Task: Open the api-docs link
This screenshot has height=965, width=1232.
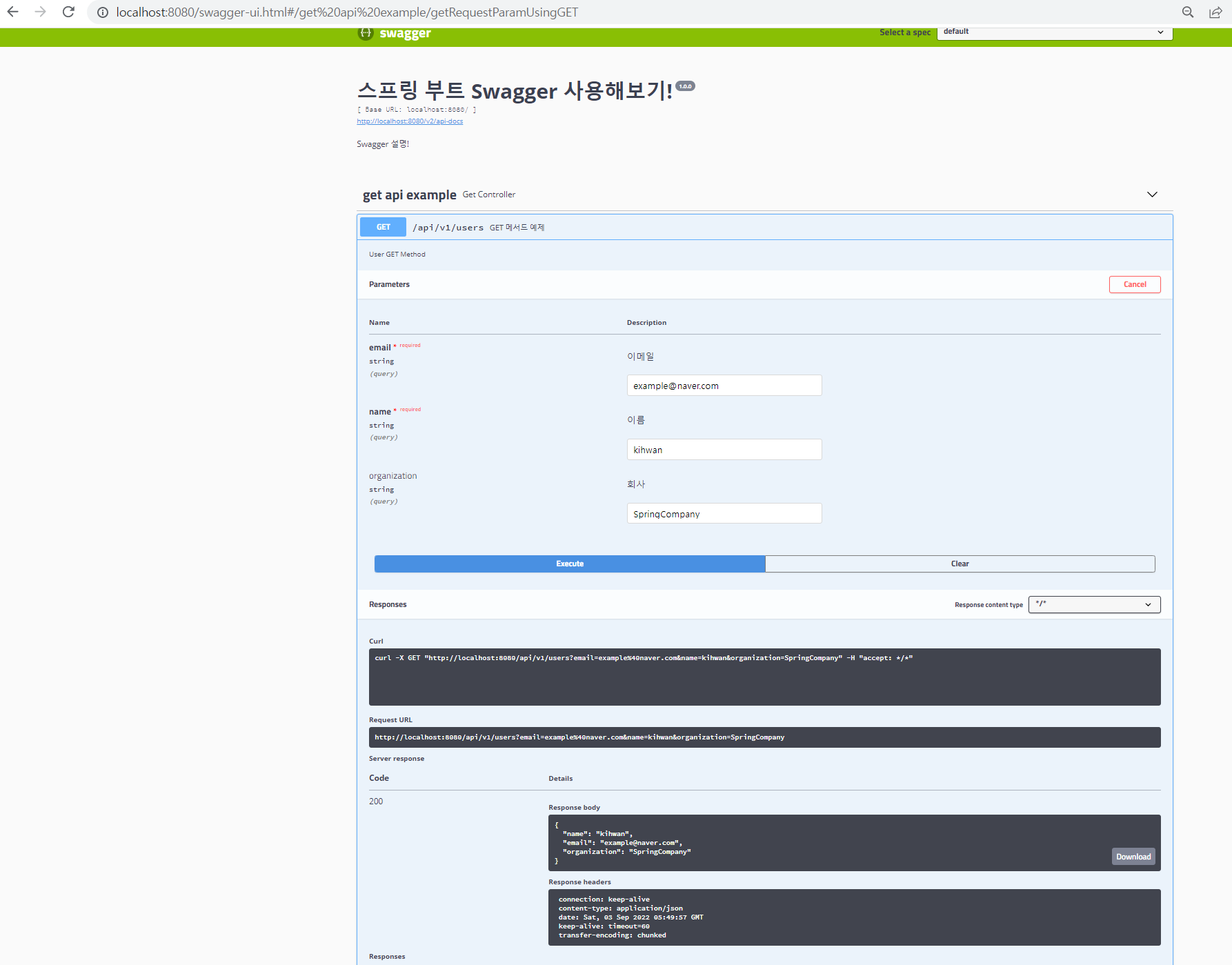Action: pos(410,121)
